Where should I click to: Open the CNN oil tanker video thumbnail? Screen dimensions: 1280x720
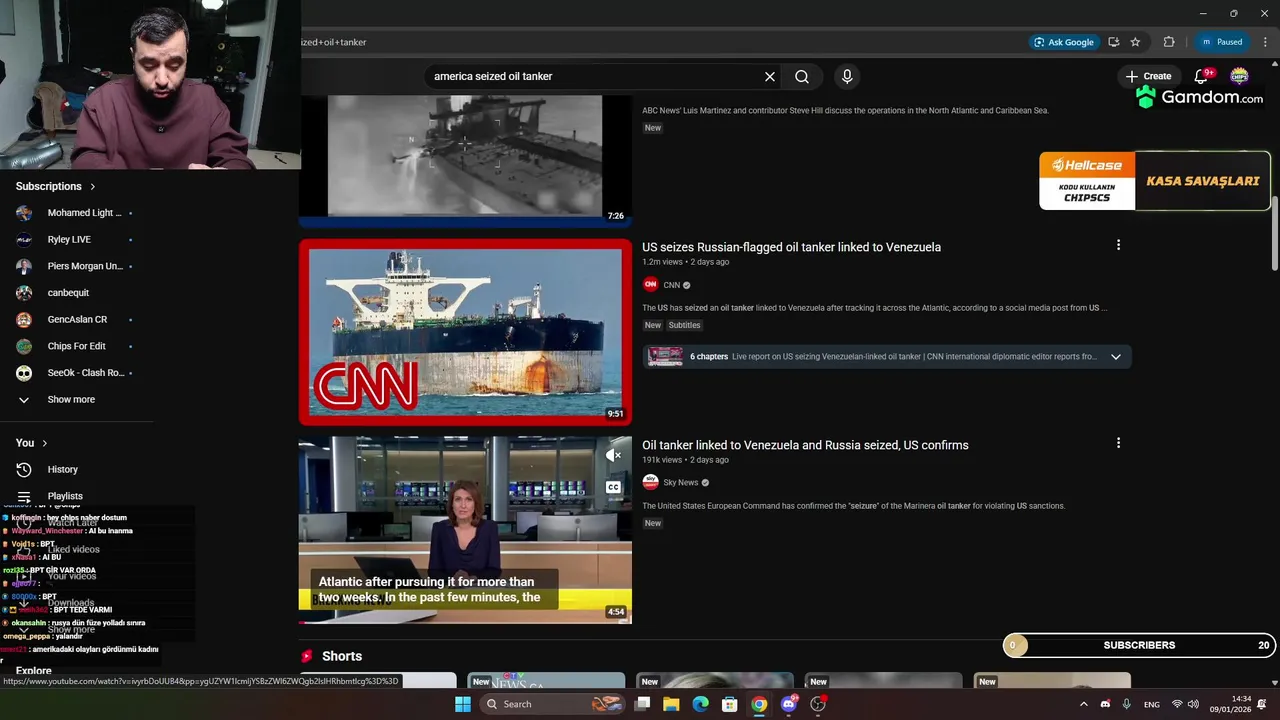coord(465,332)
